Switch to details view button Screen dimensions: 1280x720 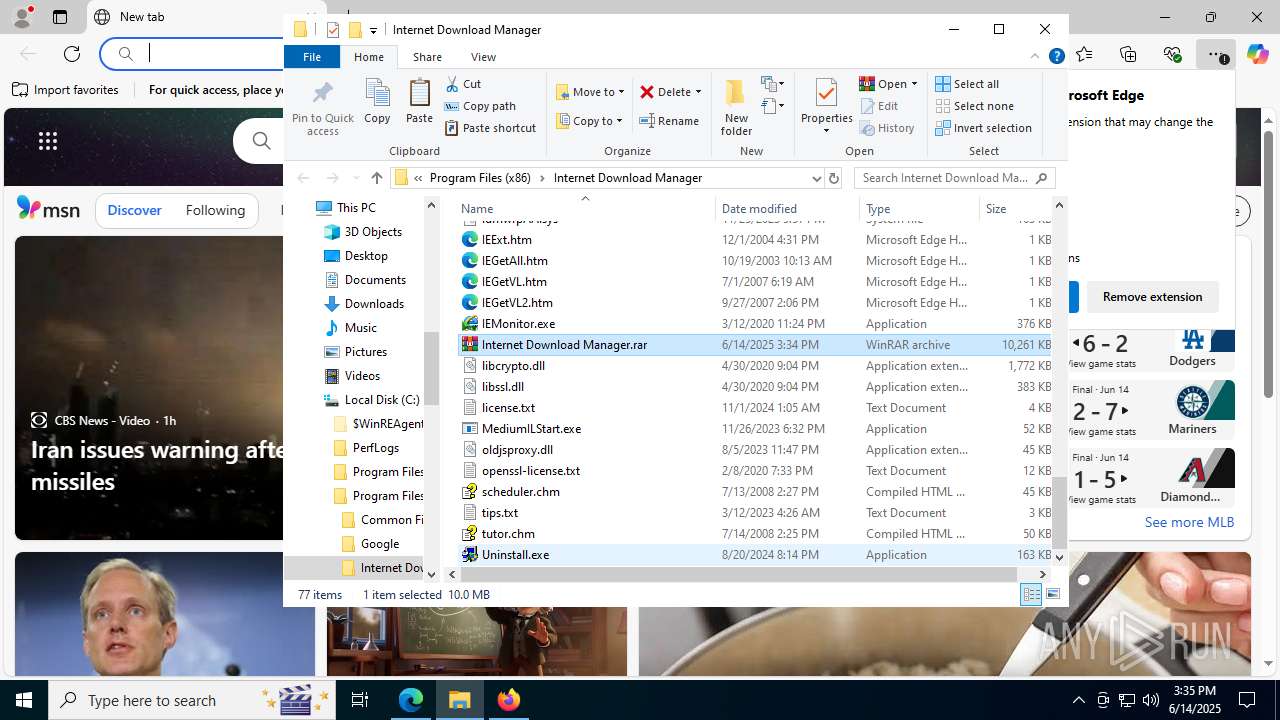point(1031,595)
